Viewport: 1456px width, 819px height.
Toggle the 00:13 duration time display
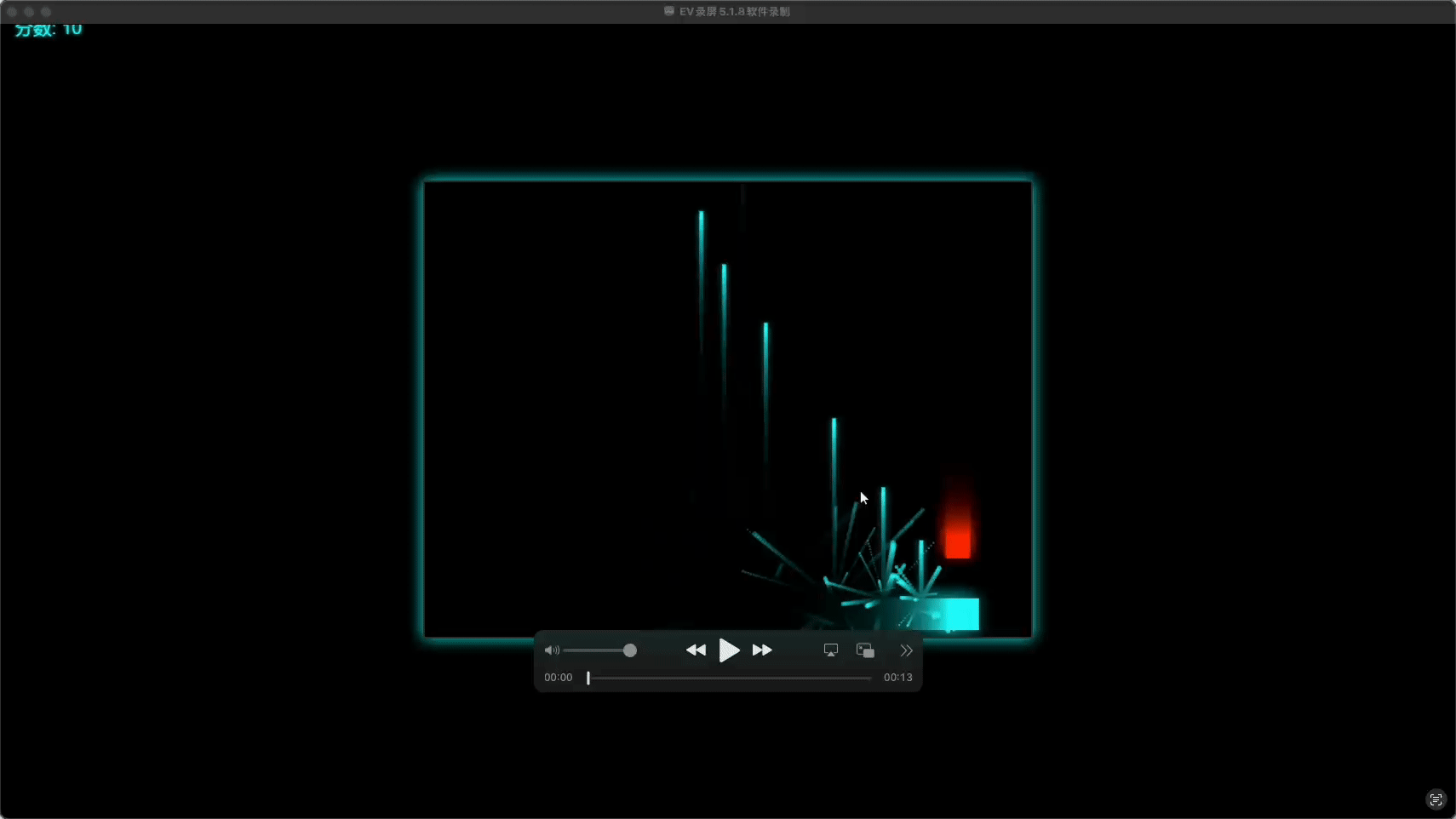pos(897,678)
